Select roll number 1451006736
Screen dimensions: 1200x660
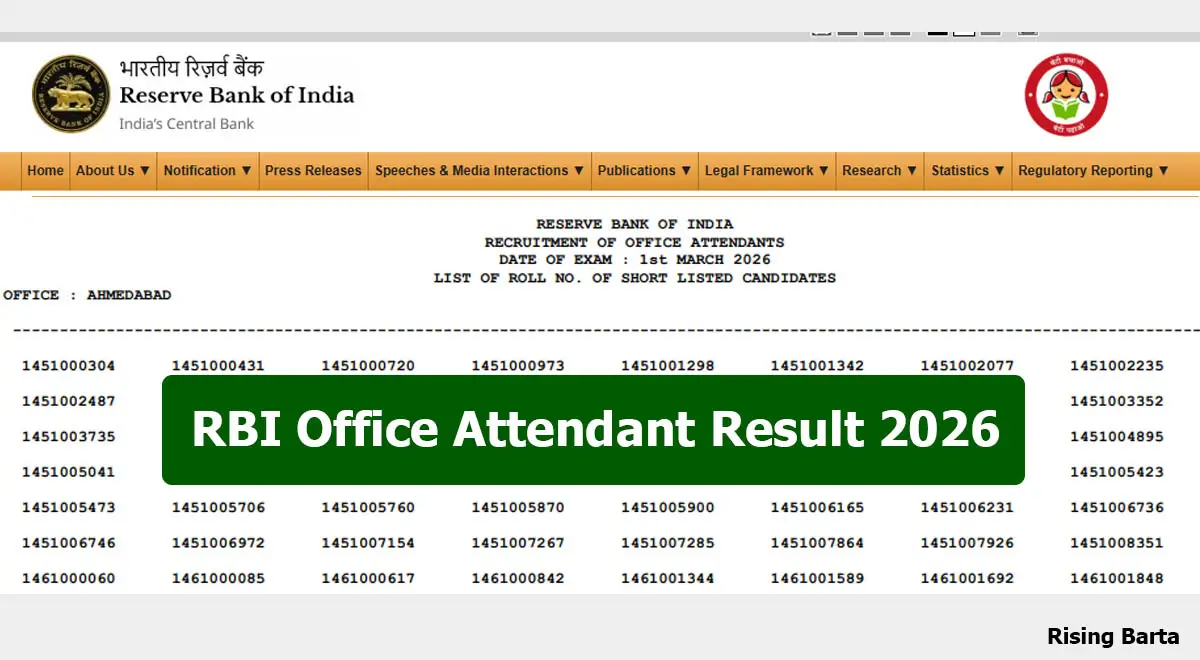1117,508
